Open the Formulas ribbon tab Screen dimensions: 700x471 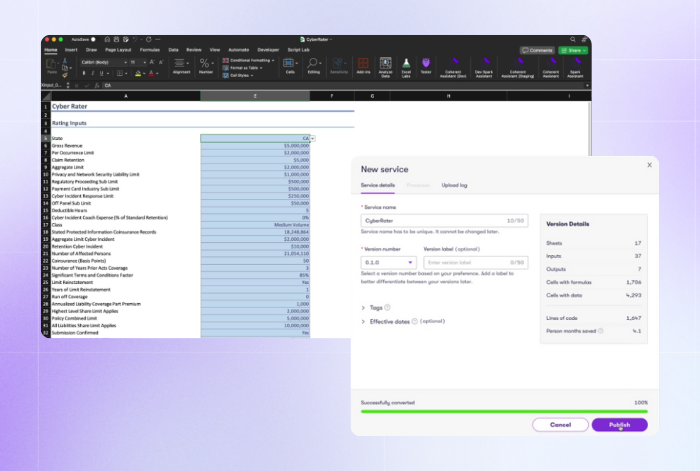click(x=150, y=50)
